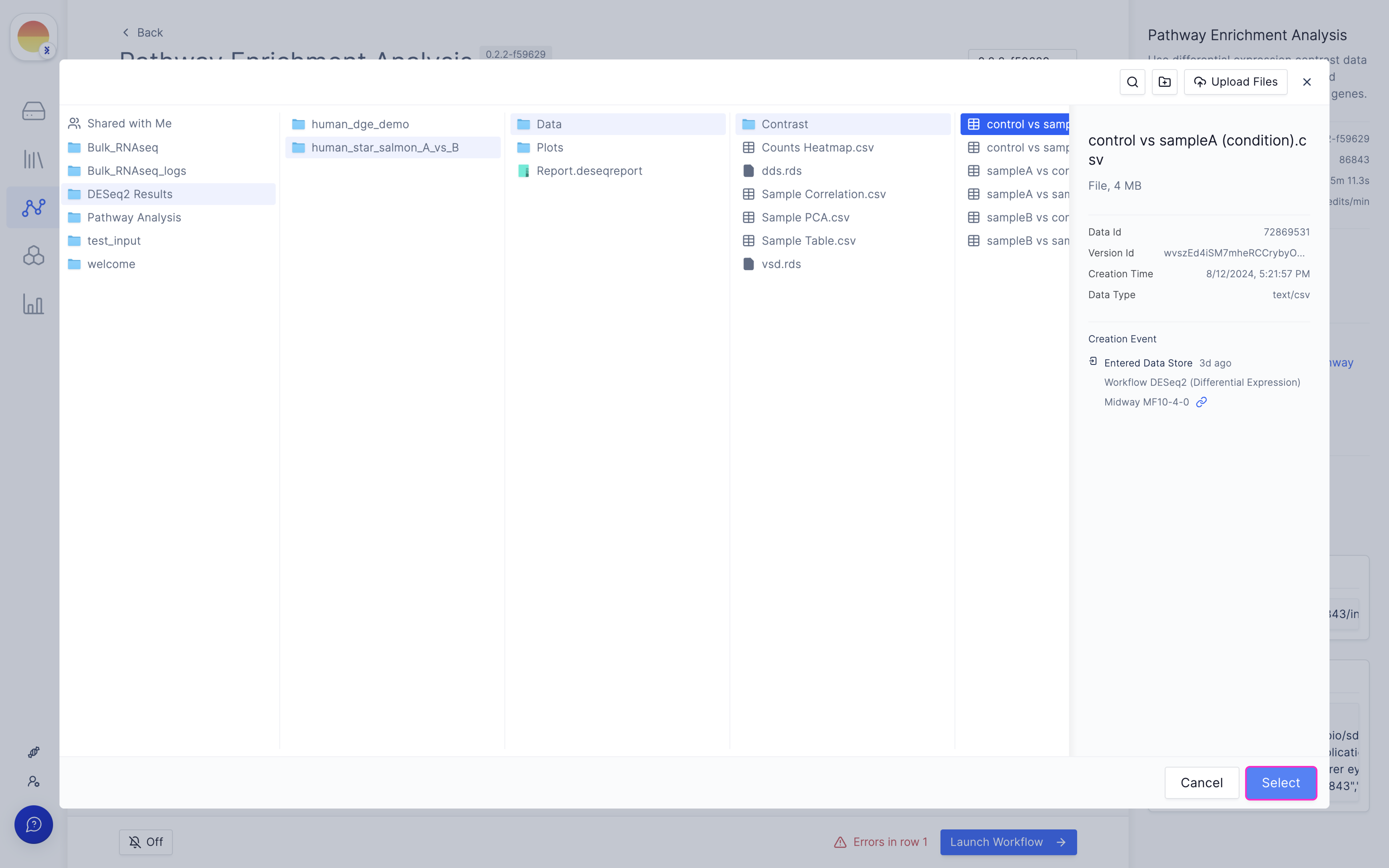Select the DESeq2 Results folder
Viewport: 1389px width, 868px height.
(169, 194)
